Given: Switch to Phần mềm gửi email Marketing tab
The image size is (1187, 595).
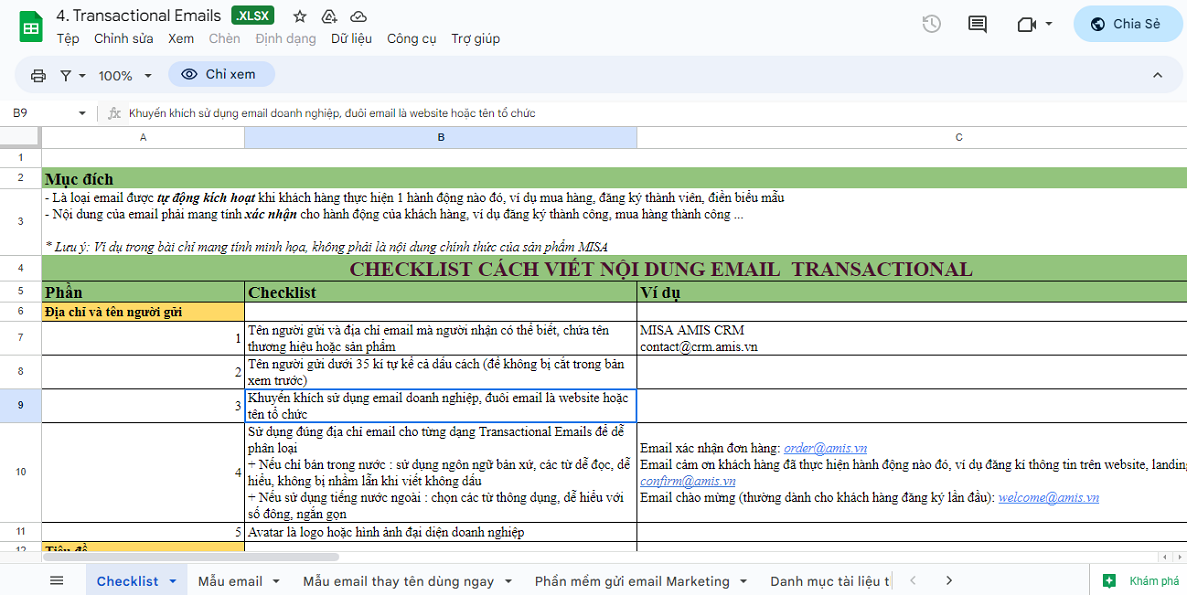Looking at the screenshot, I should click(632, 581).
